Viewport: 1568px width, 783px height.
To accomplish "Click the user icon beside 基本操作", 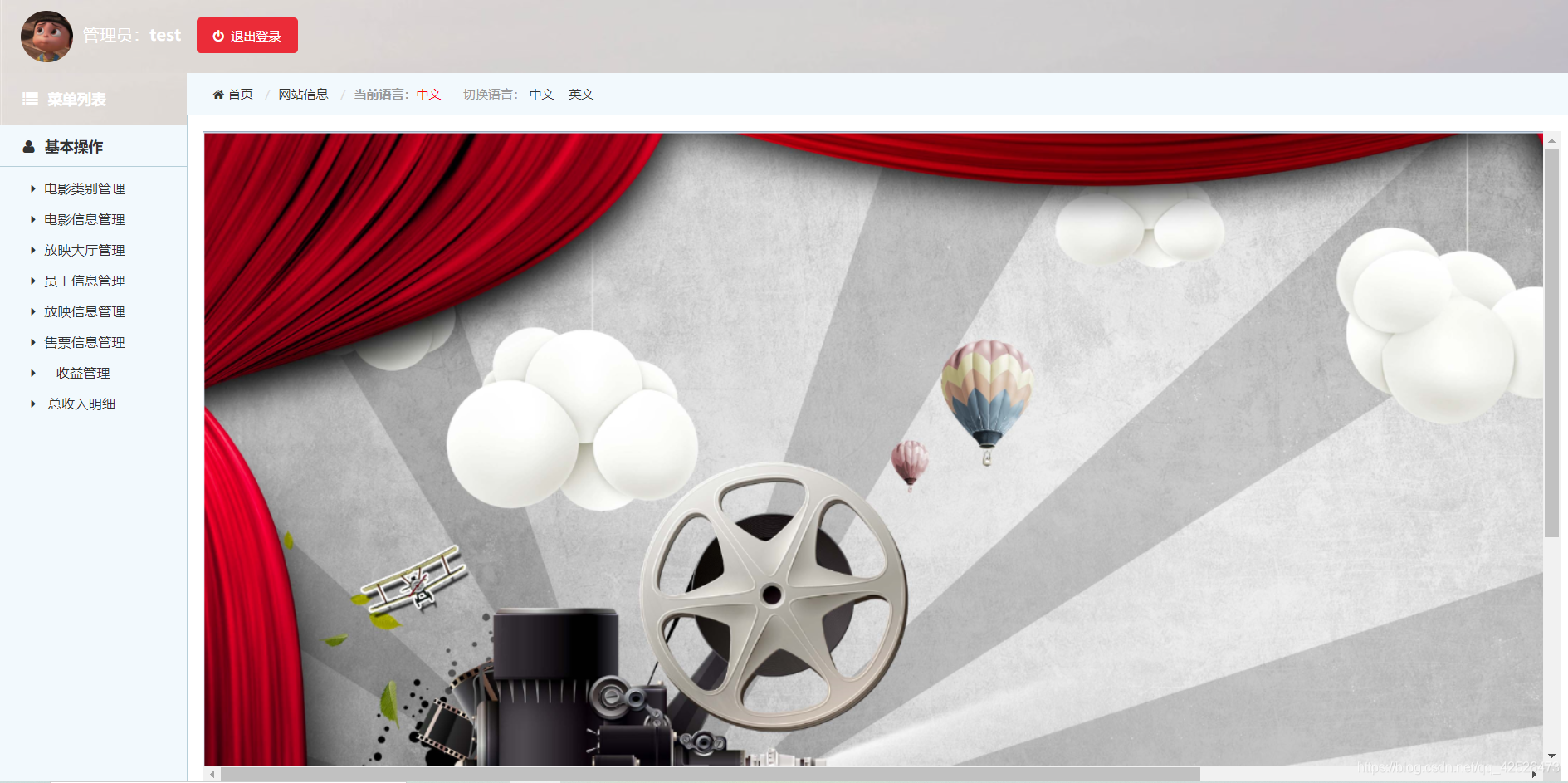I will [29, 147].
